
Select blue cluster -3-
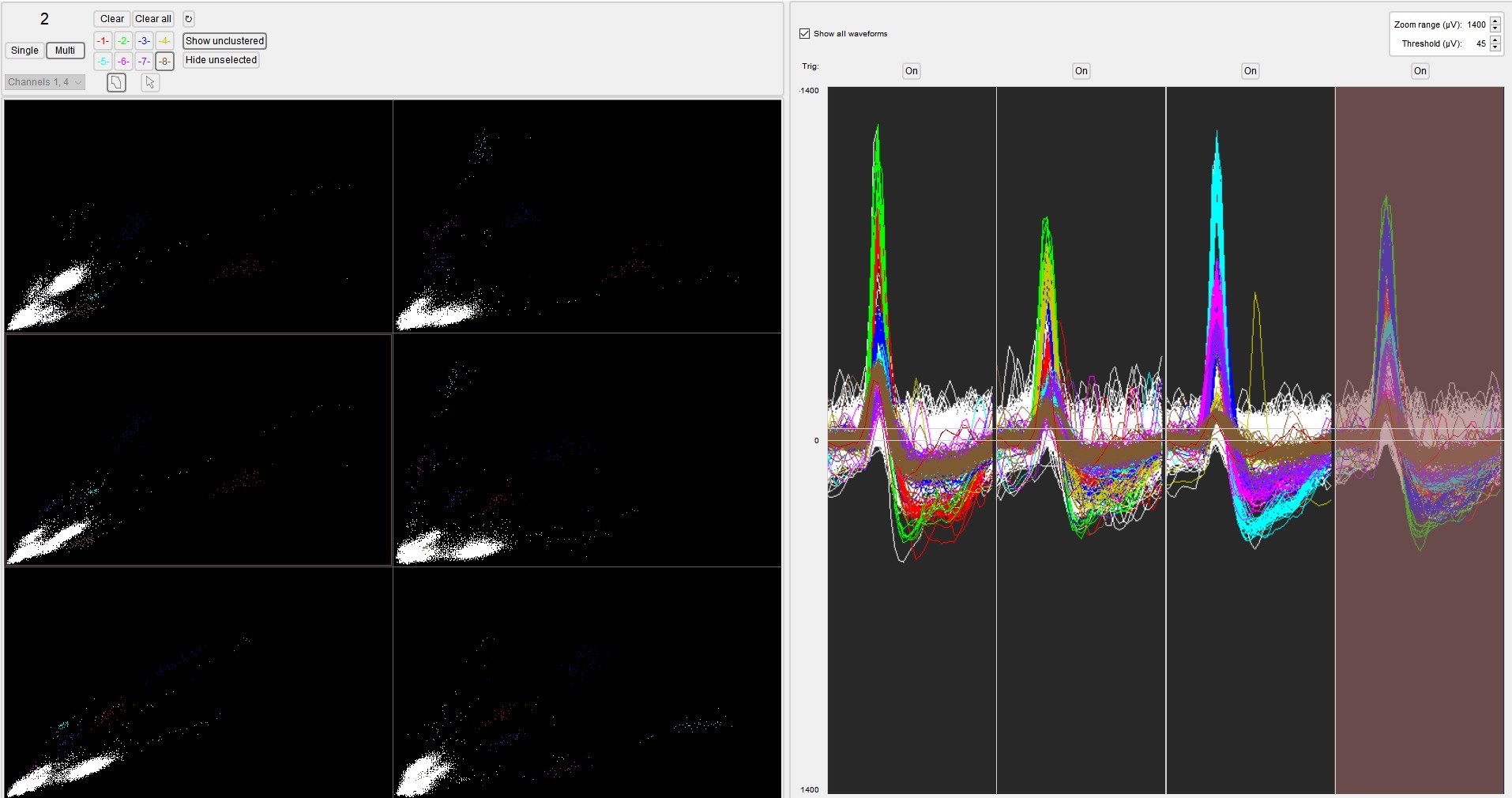tap(144, 41)
